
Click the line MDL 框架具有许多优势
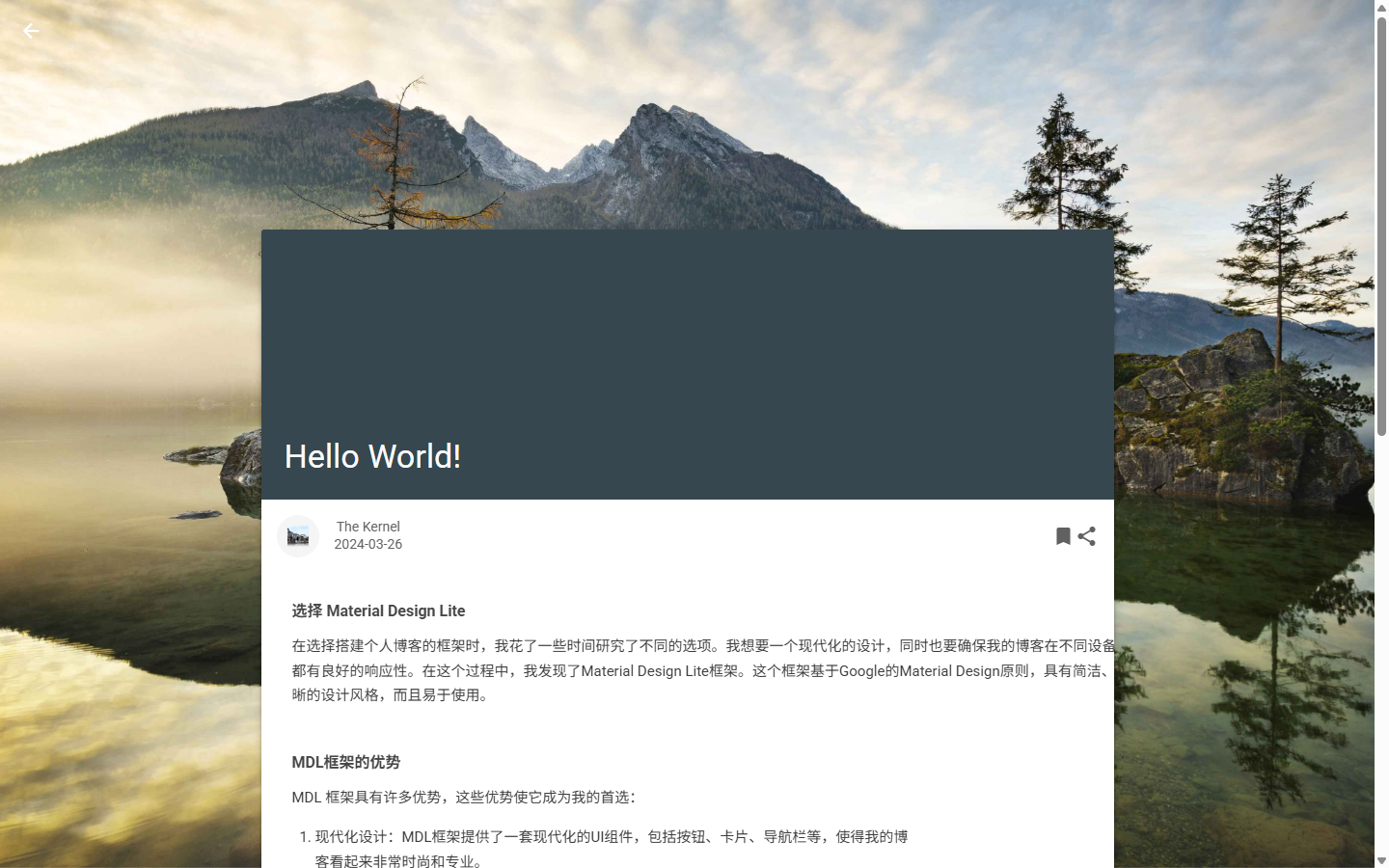click(x=463, y=797)
